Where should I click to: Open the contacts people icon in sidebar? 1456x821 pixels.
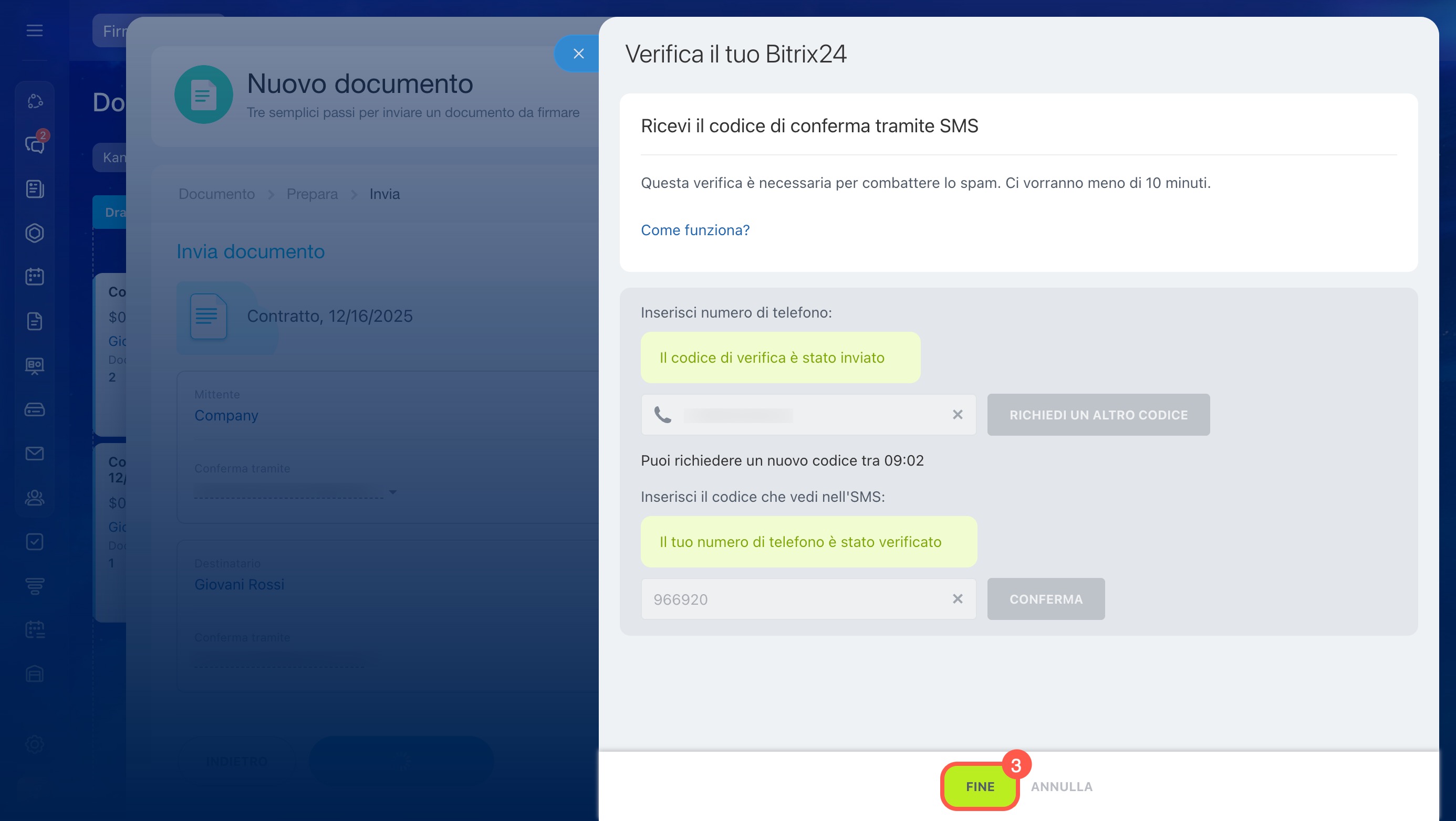click(x=35, y=498)
